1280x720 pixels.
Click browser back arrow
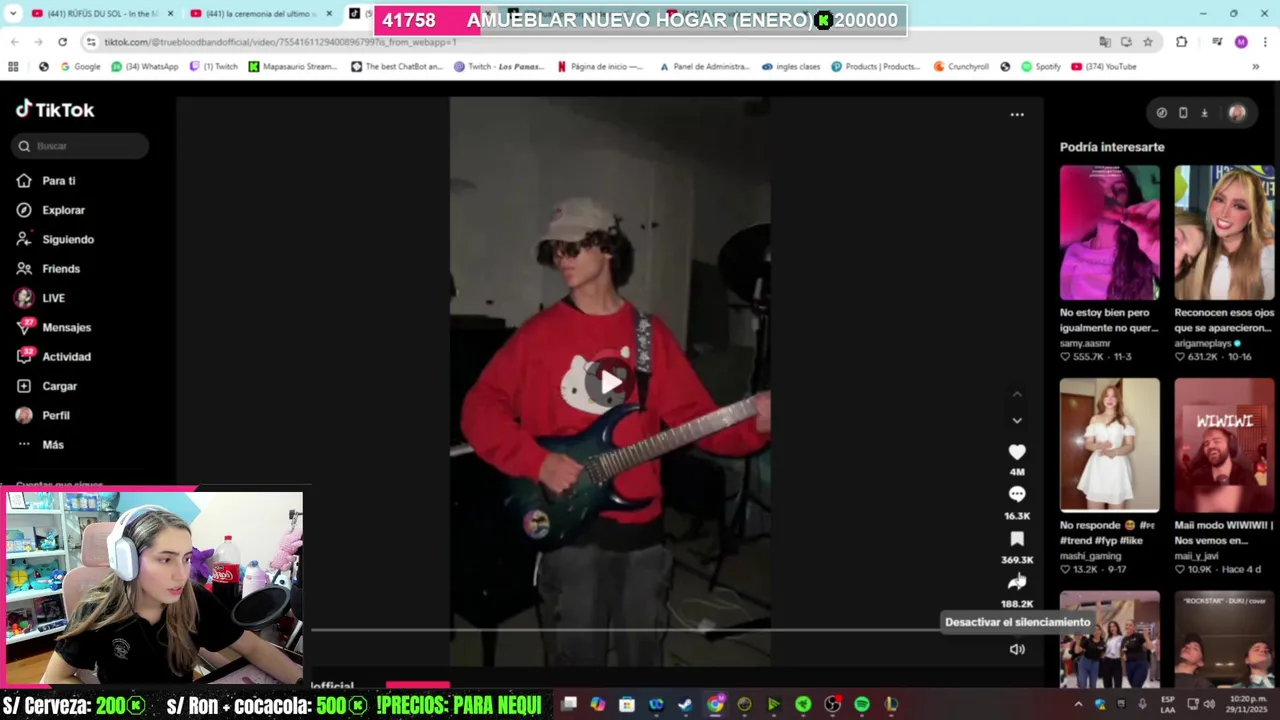14,42
